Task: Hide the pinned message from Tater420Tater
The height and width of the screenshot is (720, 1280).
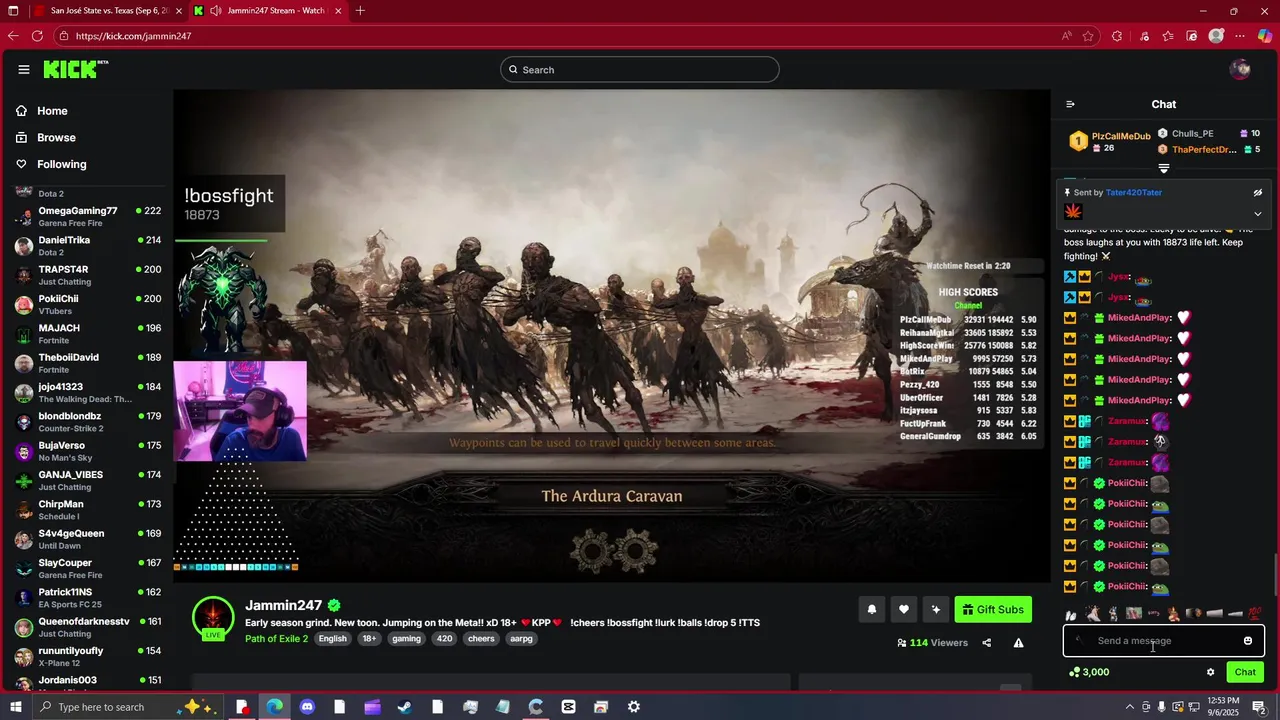Action: [x=1258, y=192]
